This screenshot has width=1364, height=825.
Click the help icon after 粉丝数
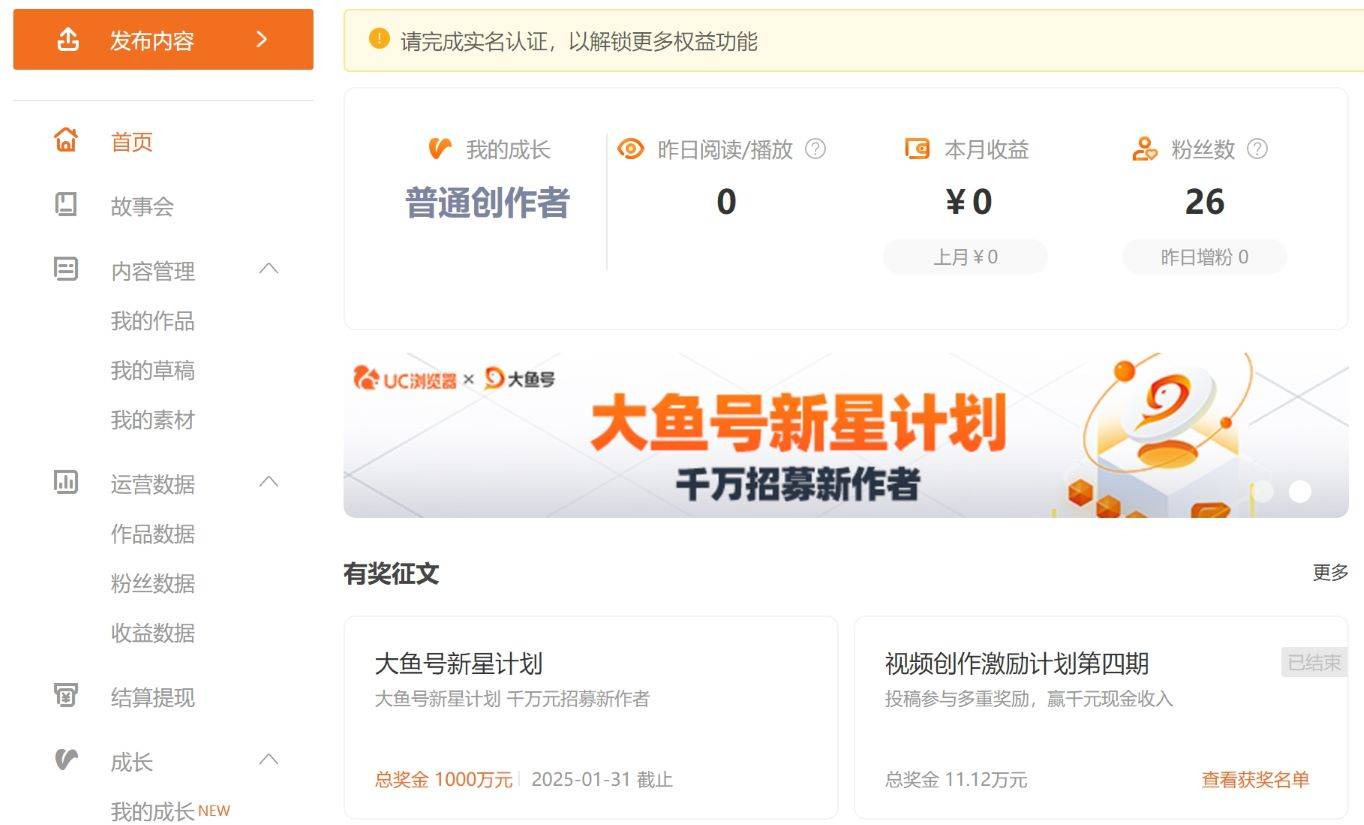[x=1258, y=149]
